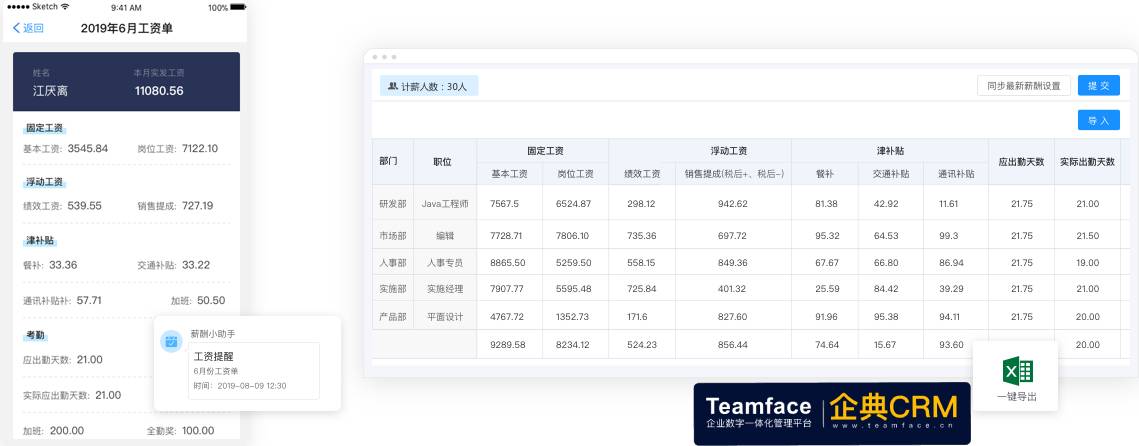Image resolution: width=1139 pixels, height=446 pixels.
Task: Click the phone 岗位工资 value 7122.10
Action: tap(200, 148)
